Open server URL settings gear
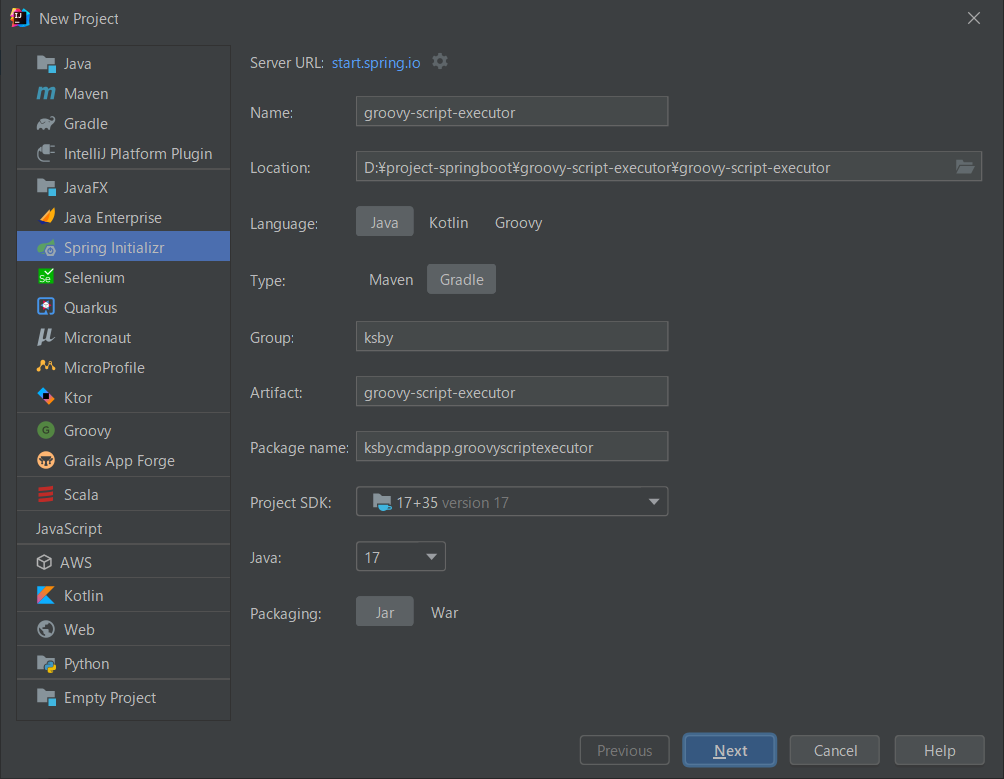Image resolution: width=1004 pixels, height=779 pixels. point(440,62)
